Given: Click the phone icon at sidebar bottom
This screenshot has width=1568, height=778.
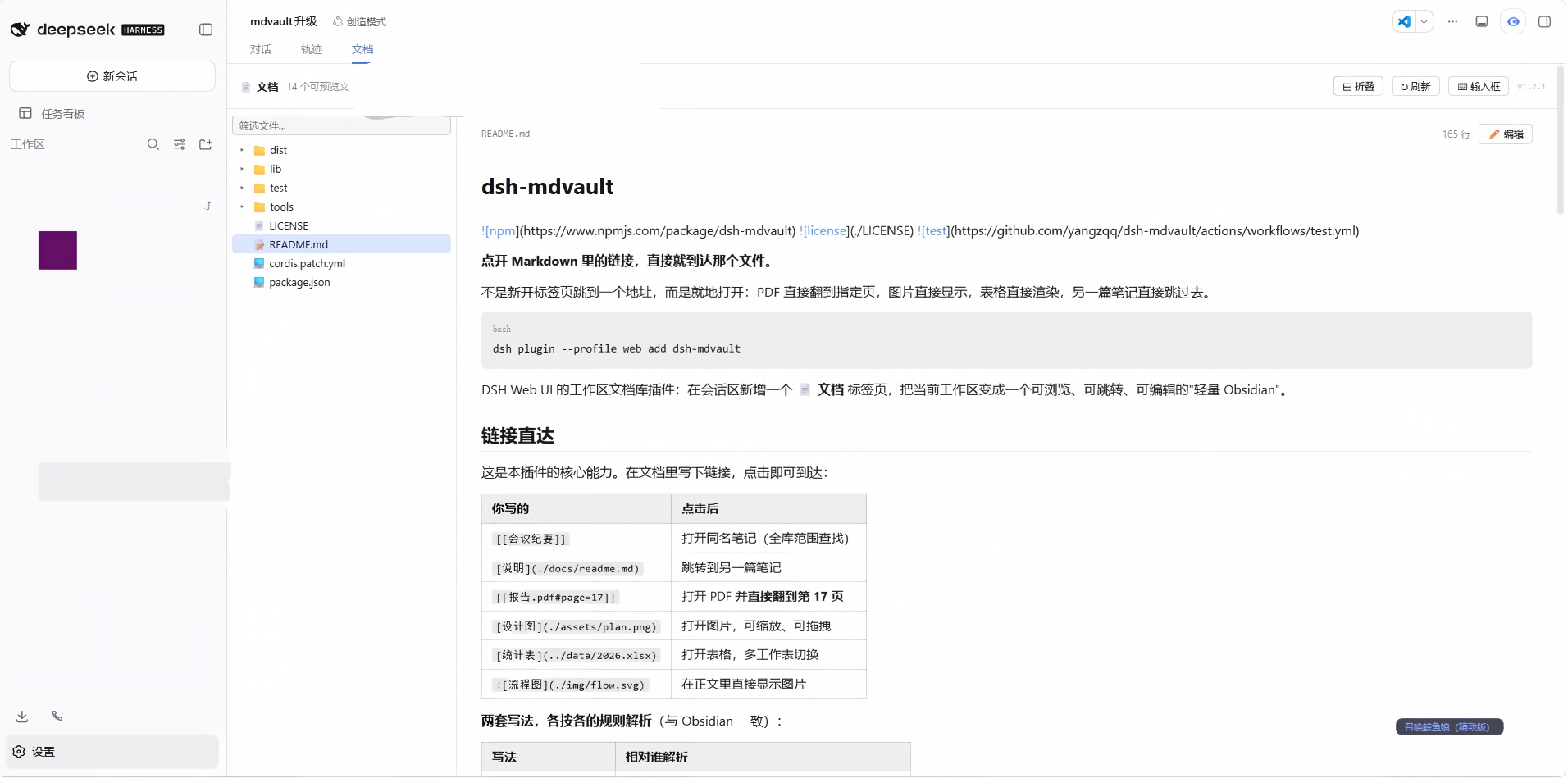Looking at the screenshot, I should 57,716.
